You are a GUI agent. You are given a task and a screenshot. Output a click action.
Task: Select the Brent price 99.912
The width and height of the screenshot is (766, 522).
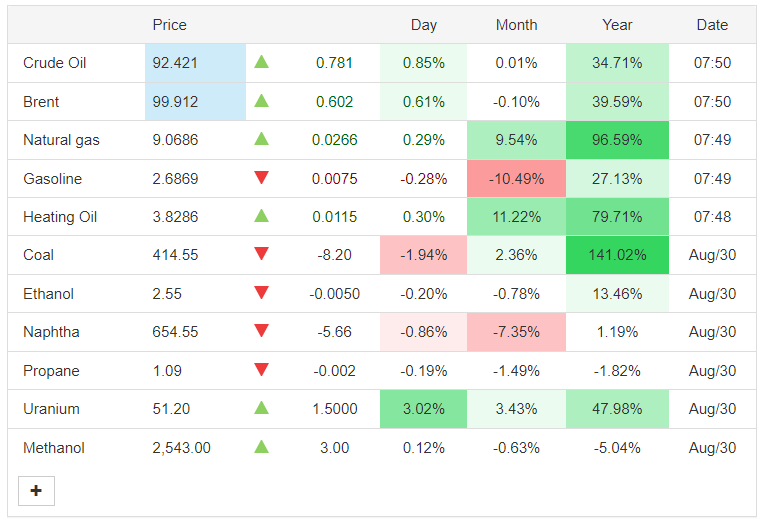tap(175, 102)
